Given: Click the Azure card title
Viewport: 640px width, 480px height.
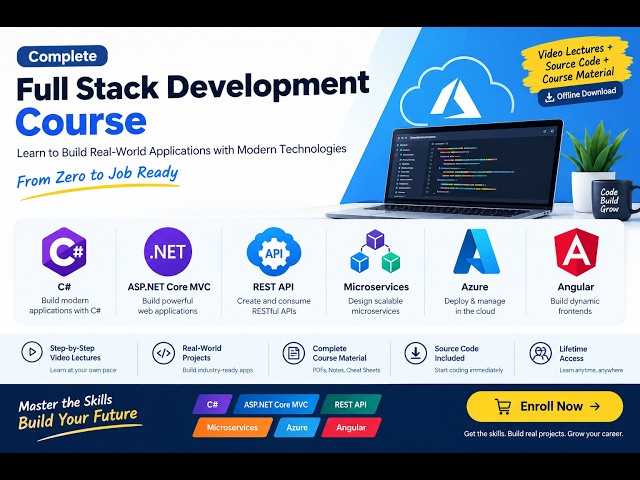Looking at the screenshot, I should coord(475,287).
